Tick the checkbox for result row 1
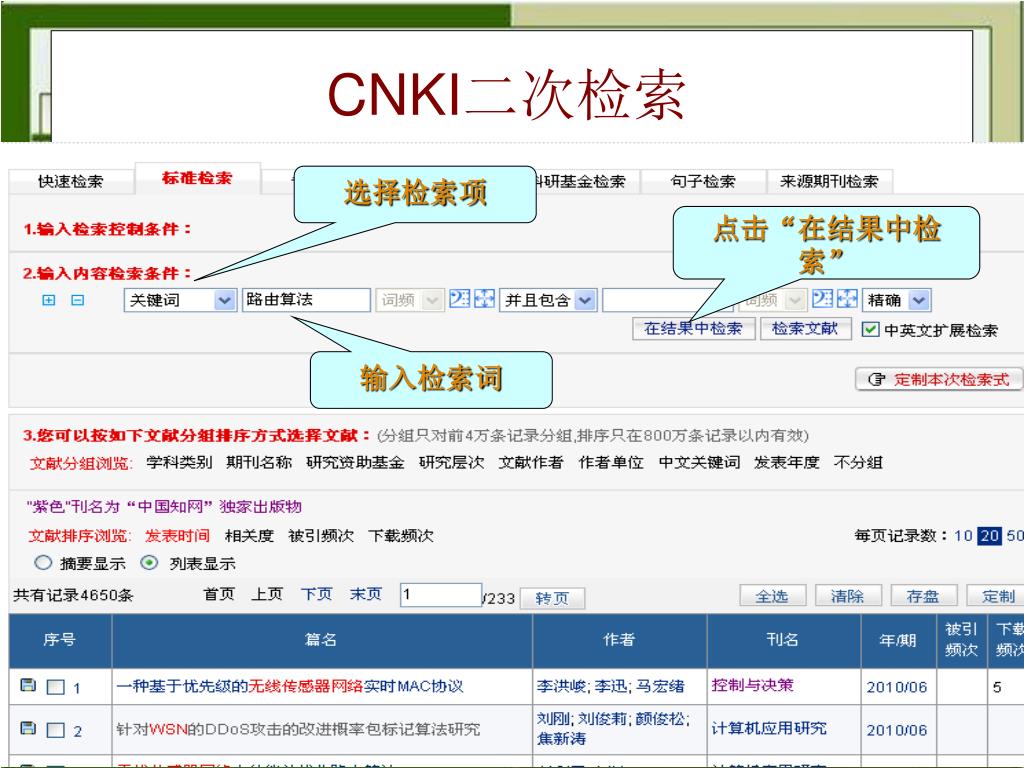The height and width of the screenshot is (768, 1024). coord(56,687)
